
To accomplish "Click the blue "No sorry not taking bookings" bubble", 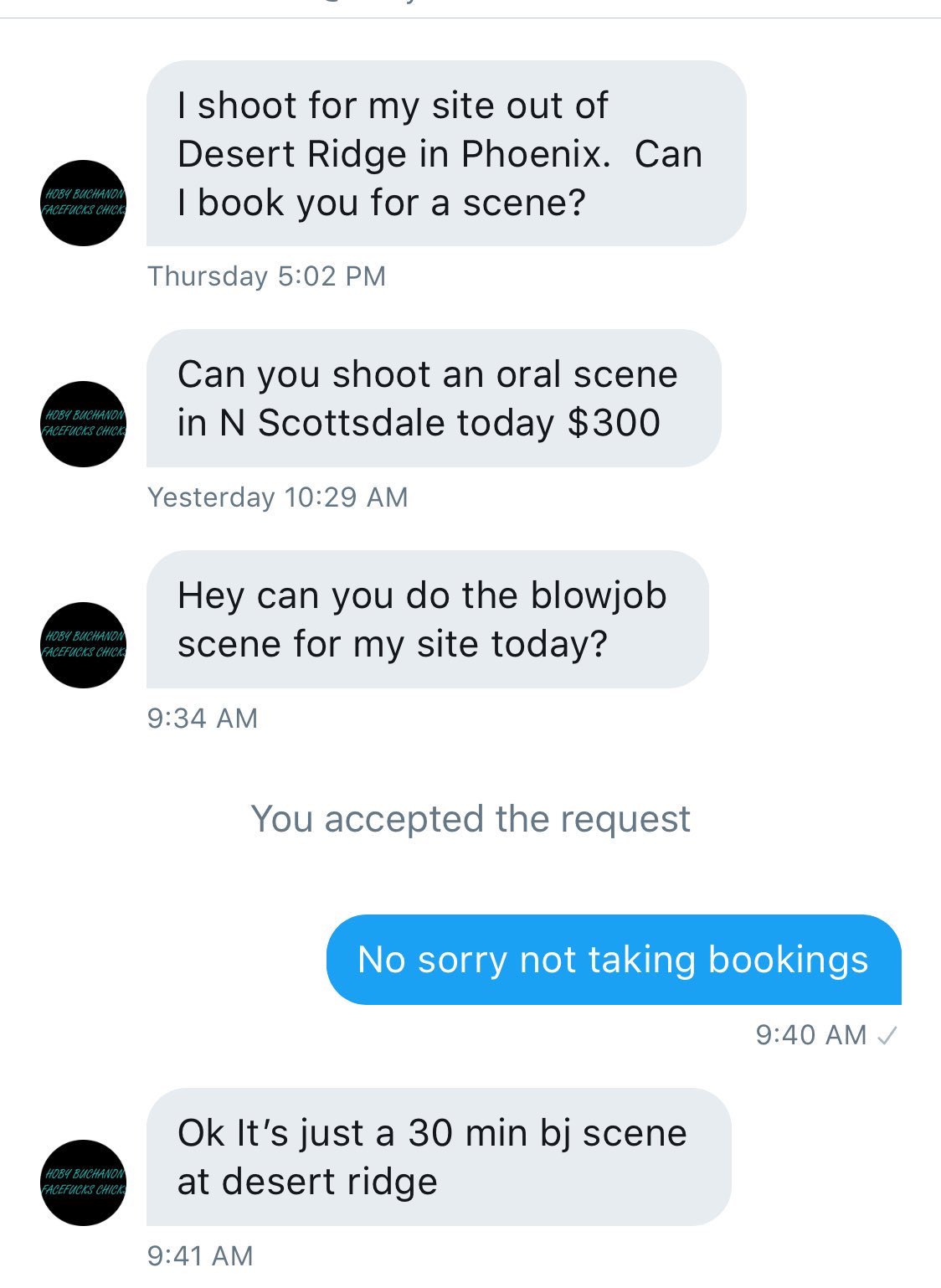I will (x=613, y=960).
